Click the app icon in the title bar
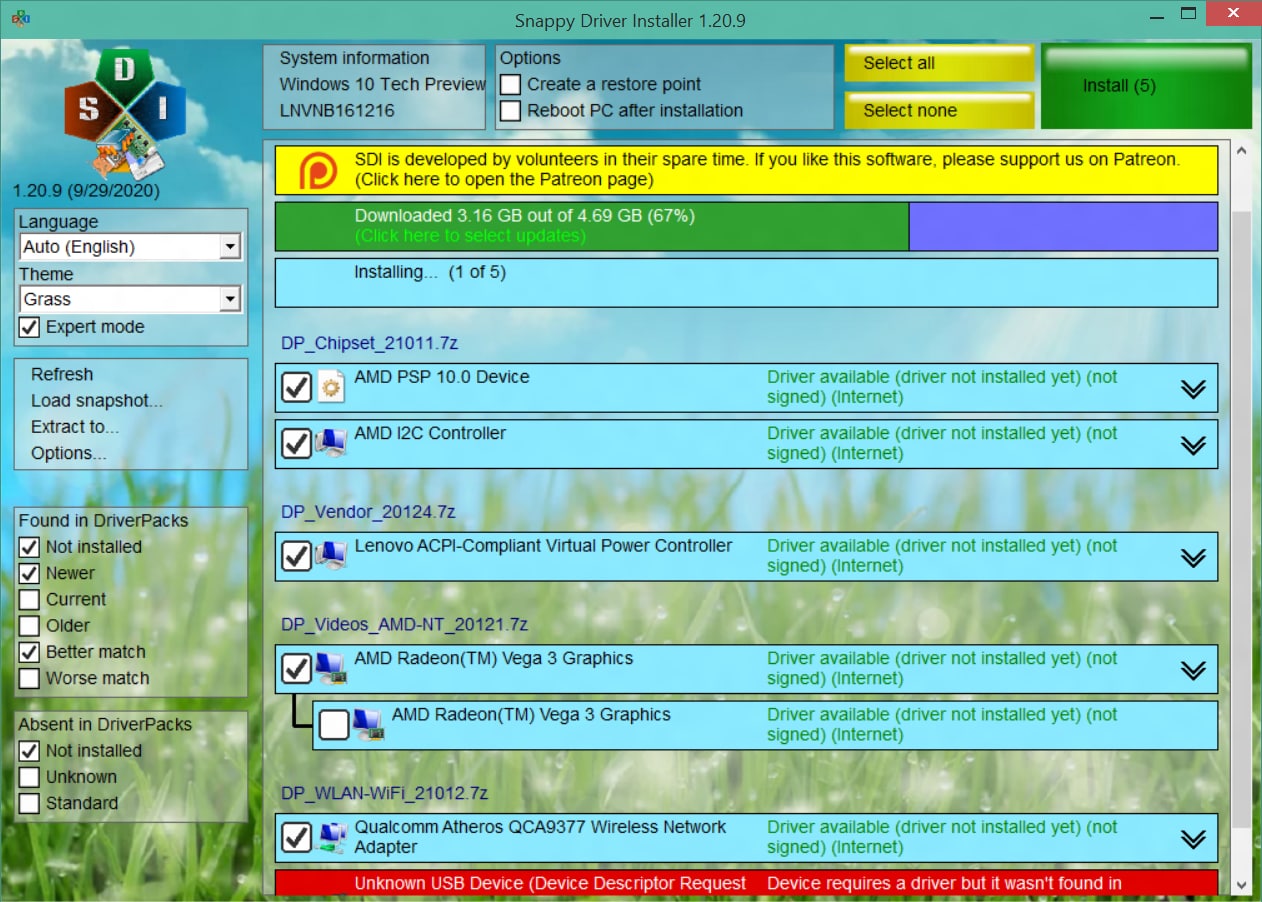The image size is (1262, 902). pyautogui.click(x=20, y=19)
